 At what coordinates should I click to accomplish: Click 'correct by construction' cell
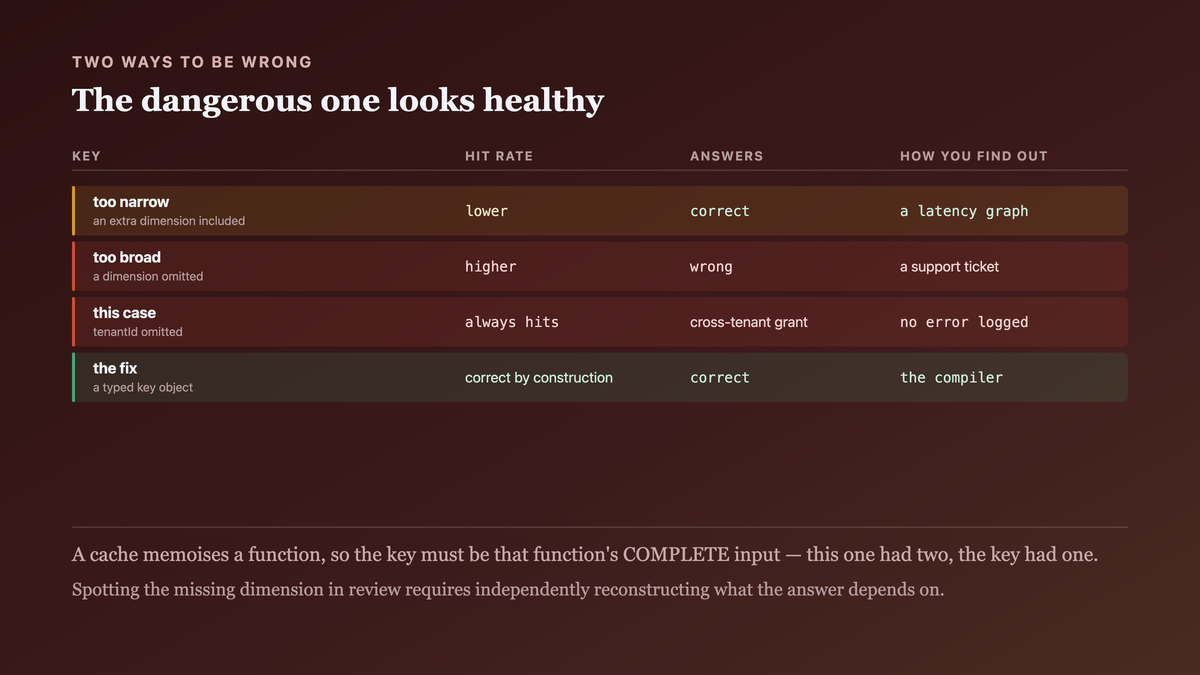tap(539, 378)
